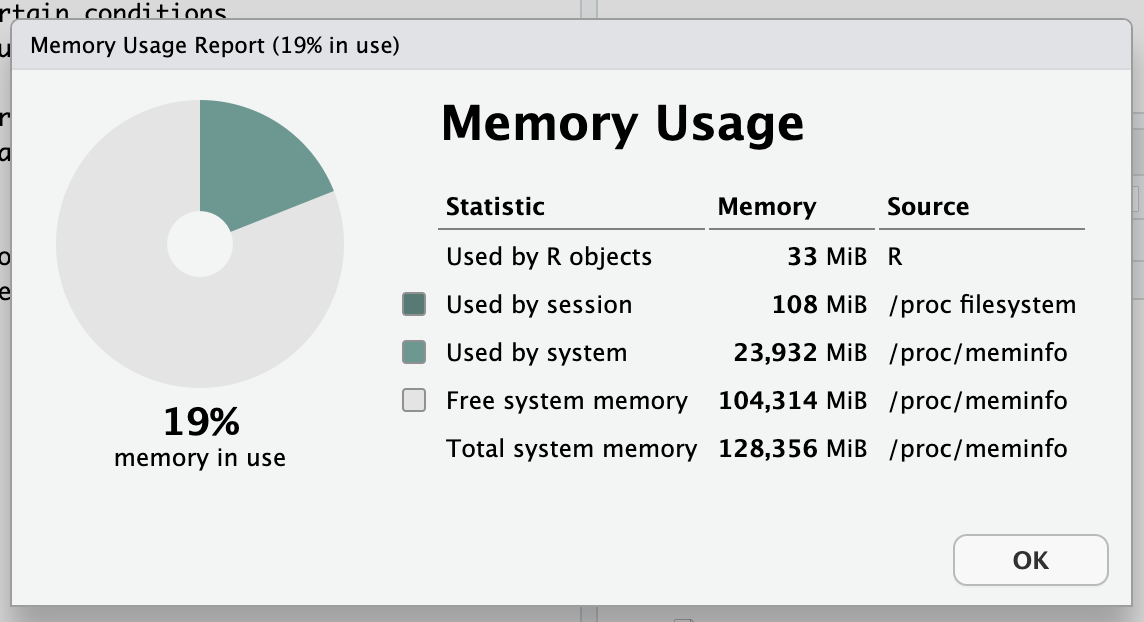
Task: Select the Statistic column header
Action: pyautogui.click(x=495, y=207)
